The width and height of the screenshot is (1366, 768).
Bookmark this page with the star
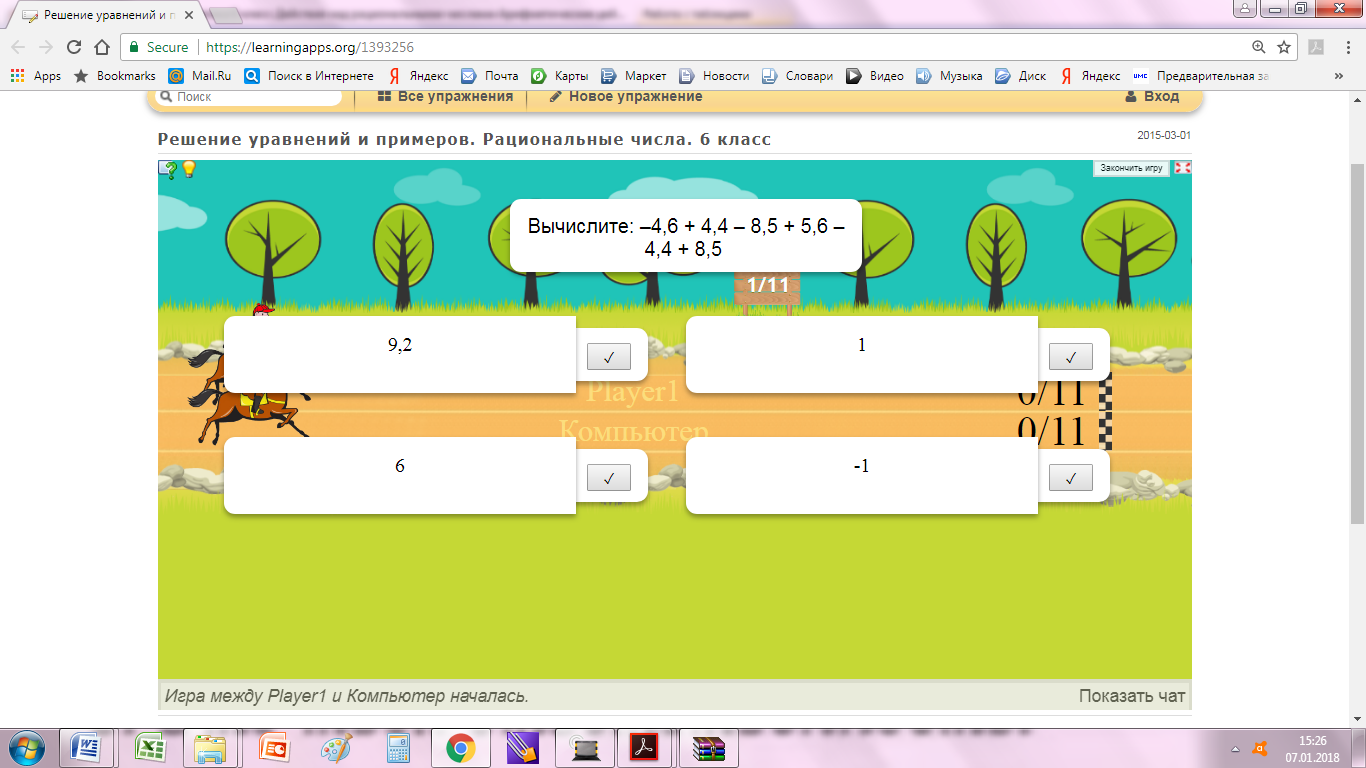tap(1284, 47)
